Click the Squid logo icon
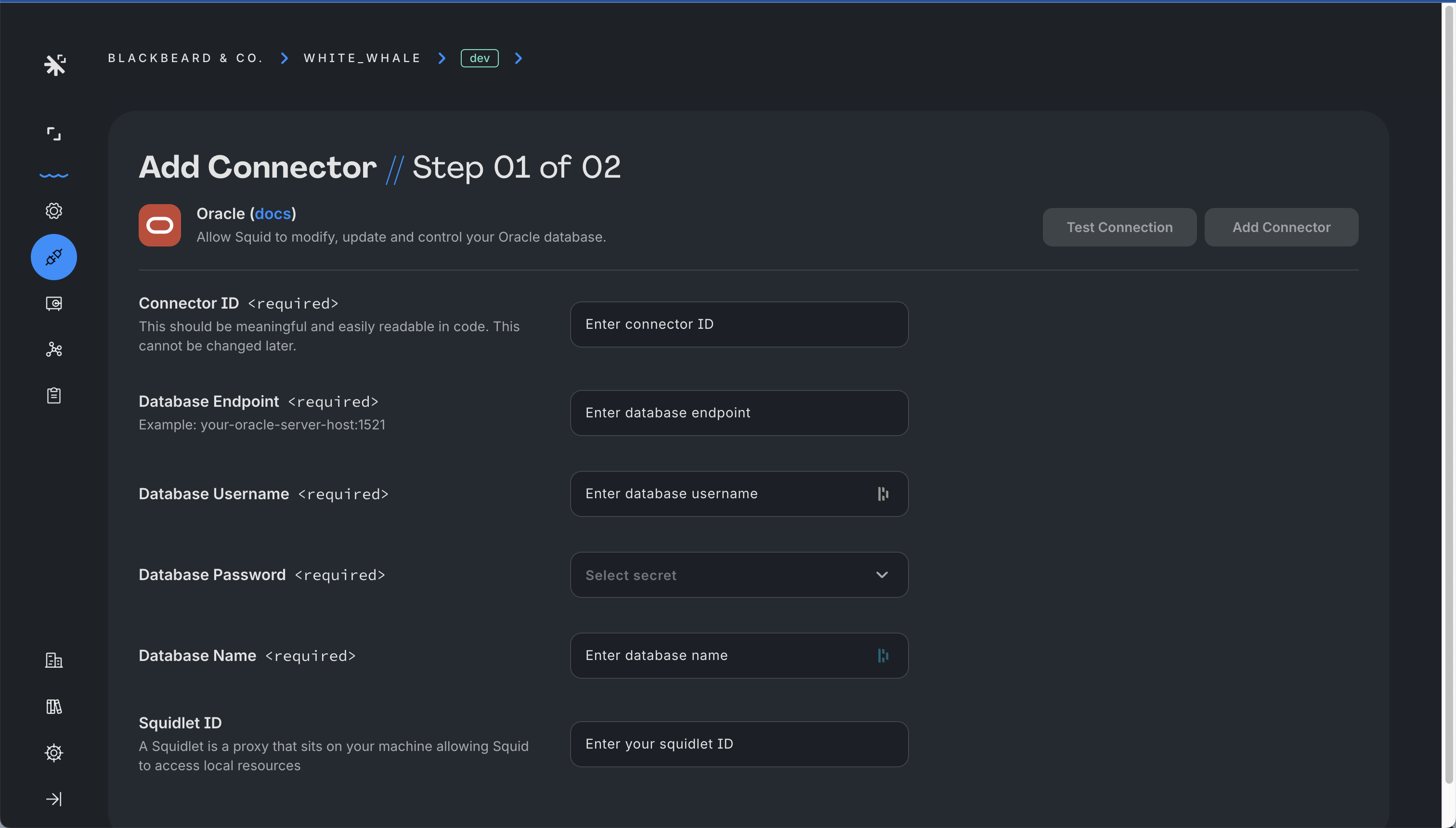Viewport: 1456px width, 828px height. coord(54,65)
